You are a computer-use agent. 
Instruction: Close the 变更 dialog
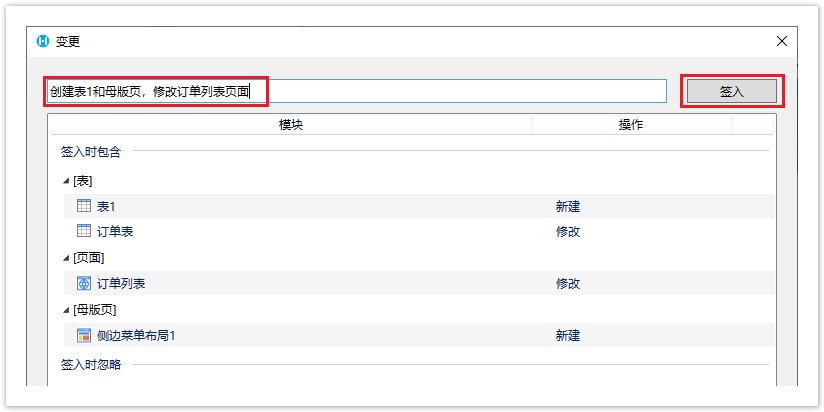click(781, 41)
